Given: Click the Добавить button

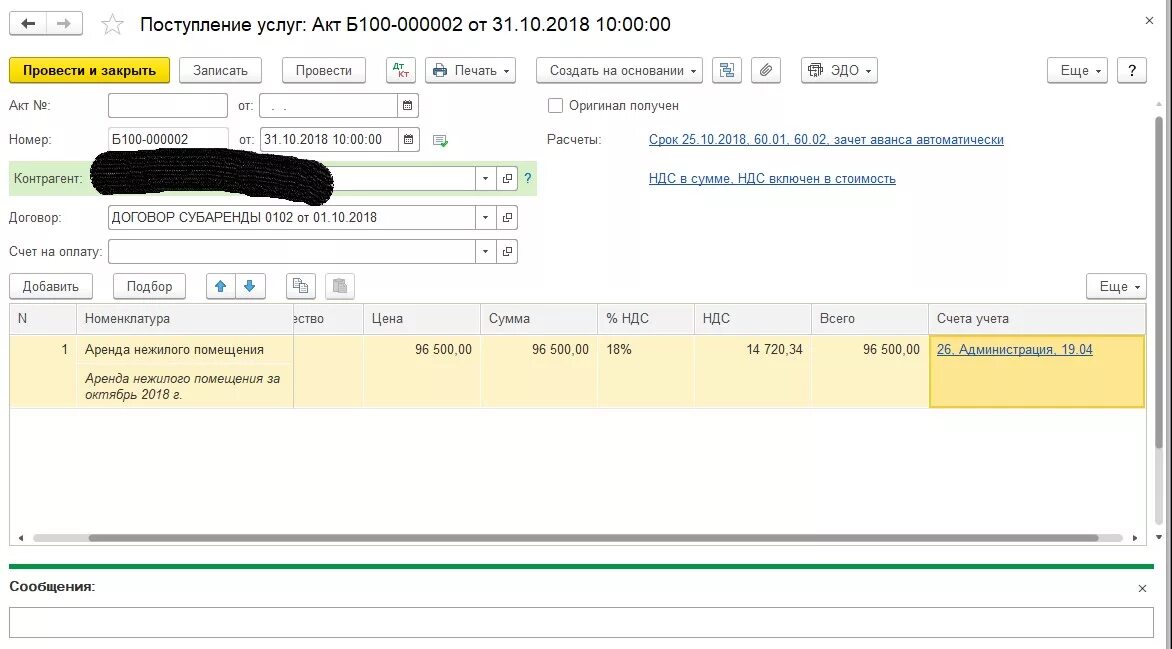Looking at the screenshot, I should pos(50,286).
